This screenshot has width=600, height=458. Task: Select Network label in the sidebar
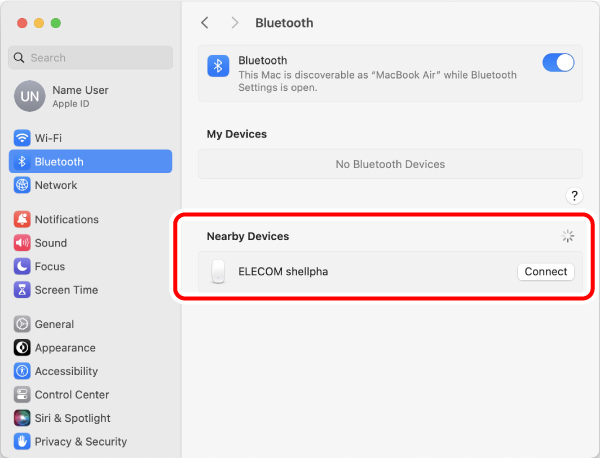[x=56, y=185]
